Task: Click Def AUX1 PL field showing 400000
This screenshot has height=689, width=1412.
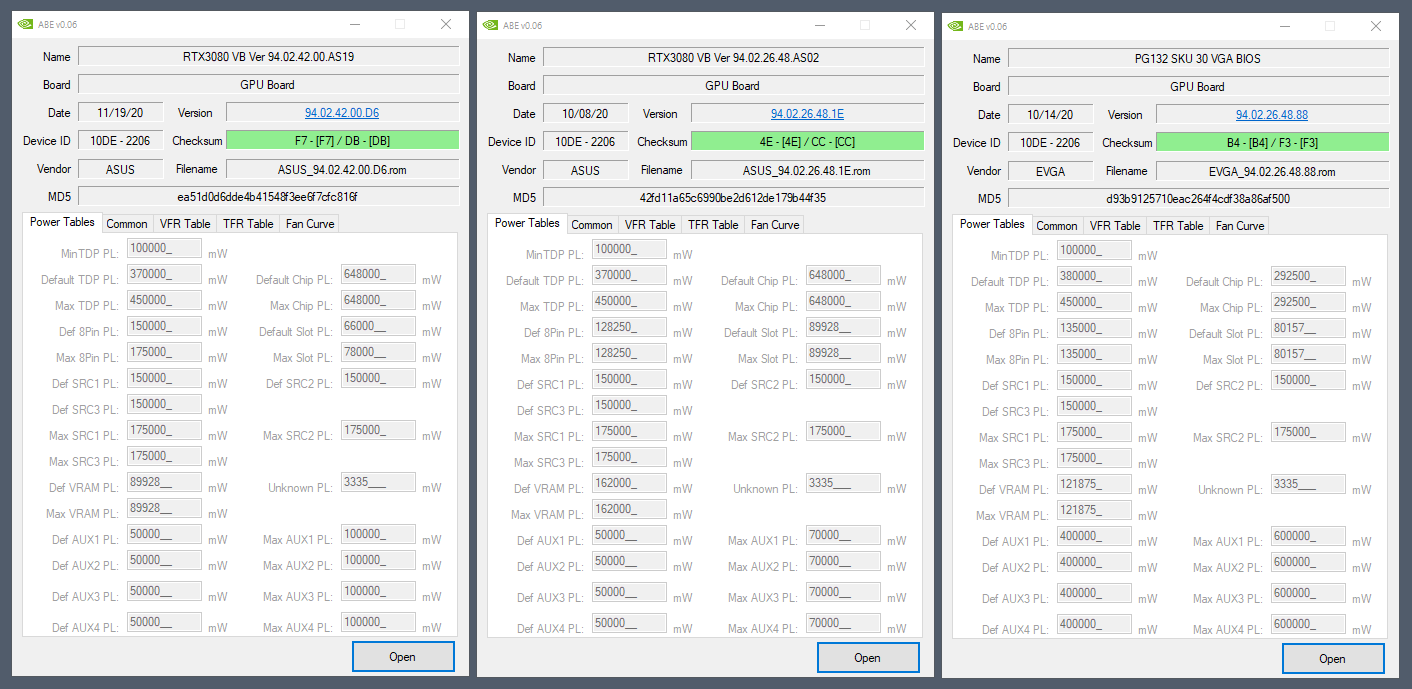Action: [1094, 536]
